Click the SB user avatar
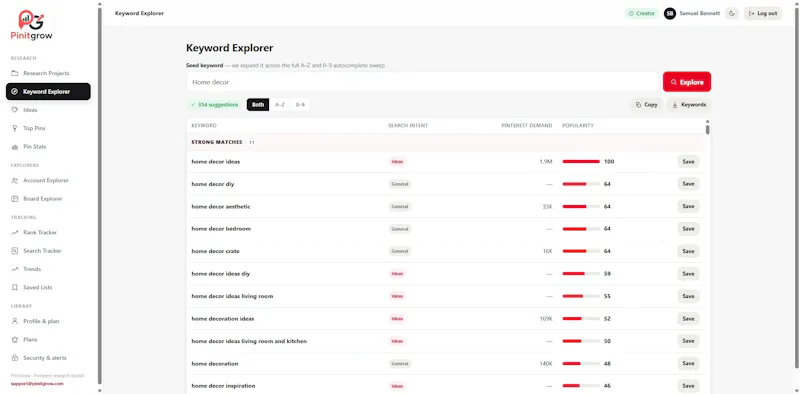 click(x=670, y=13)
